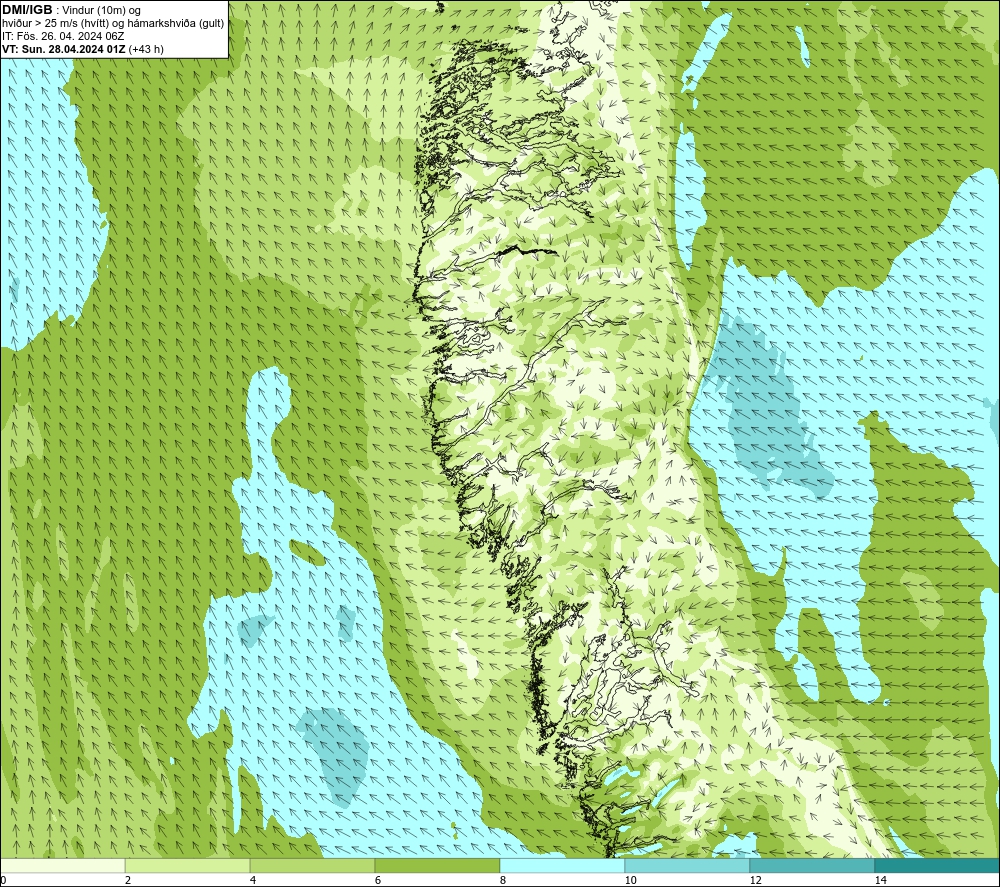Click the legend scale label '6'
Screen dimensions: 1000x887
pos(378,880)
